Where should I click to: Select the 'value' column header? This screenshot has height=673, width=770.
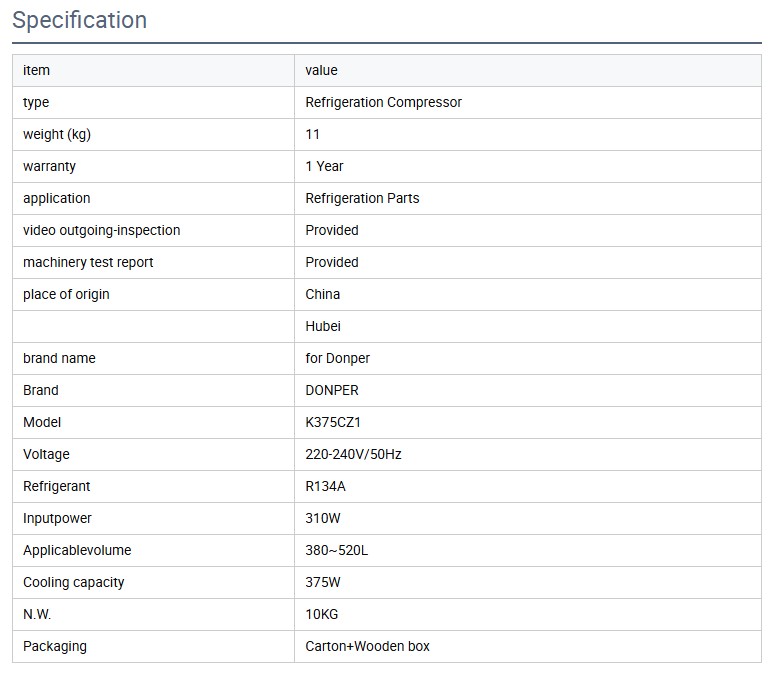[x=322, y=70]
